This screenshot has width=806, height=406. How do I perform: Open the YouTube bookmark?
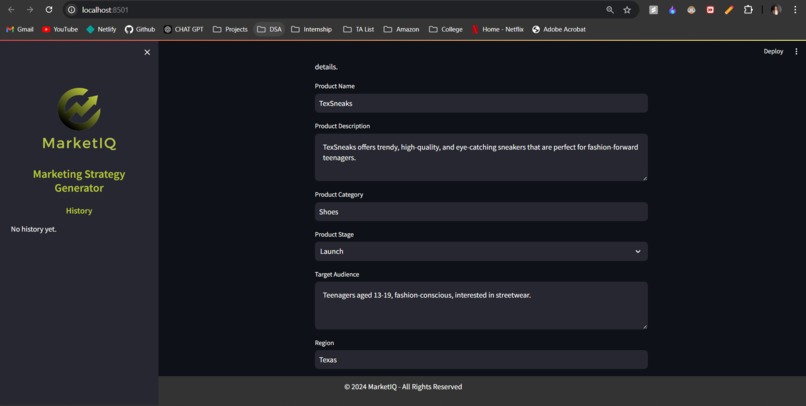coord(60,29)
